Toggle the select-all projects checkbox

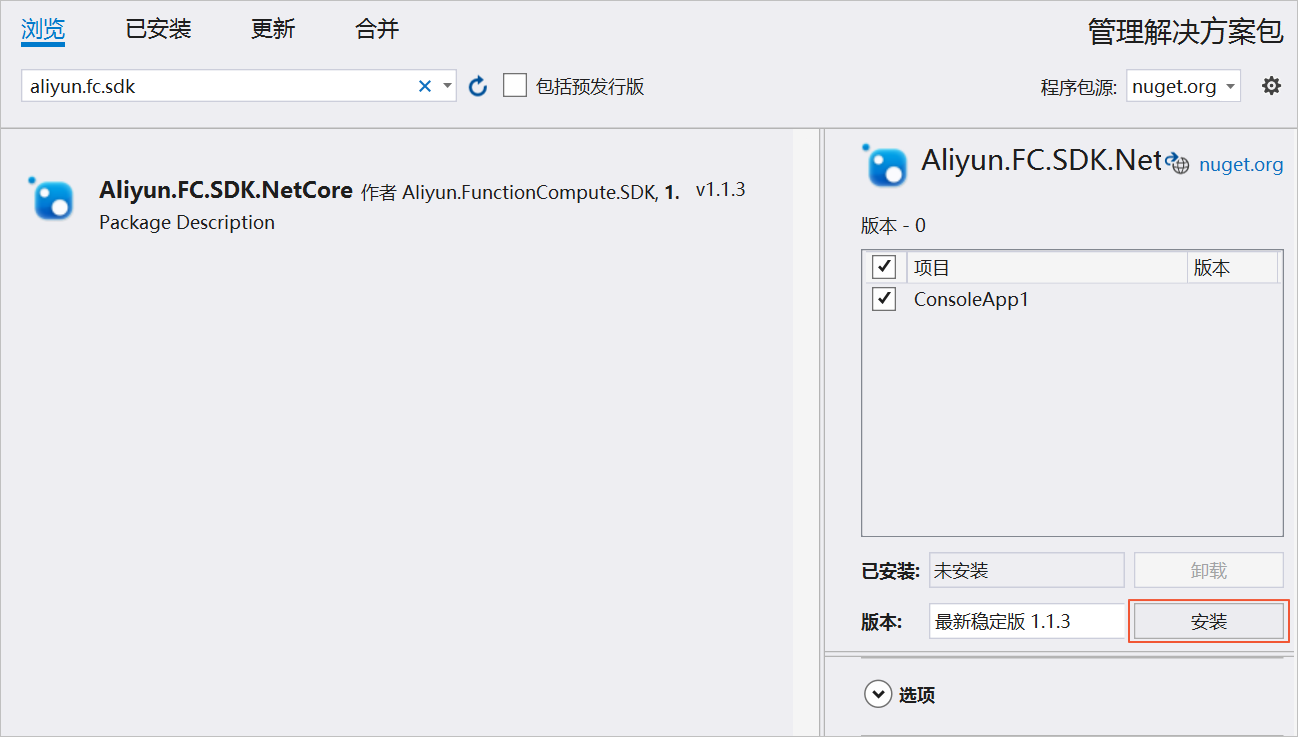point(884,267)
